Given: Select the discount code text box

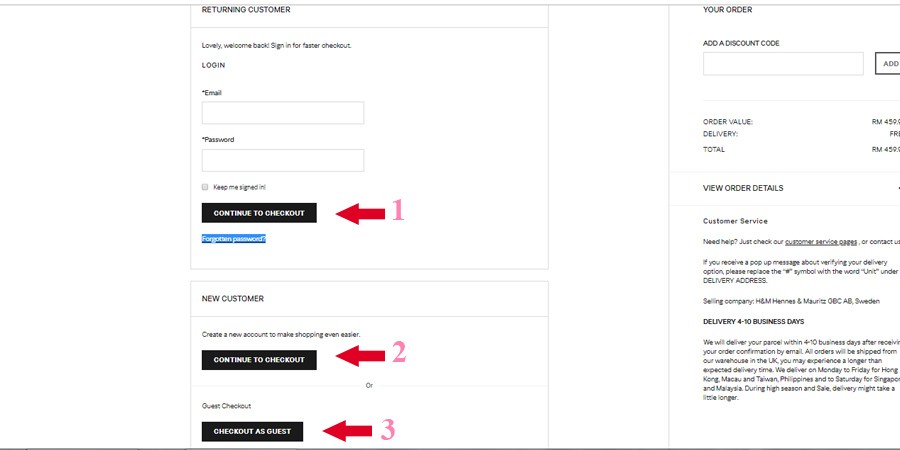Looking at the screenshot, I should coord(783,64).
